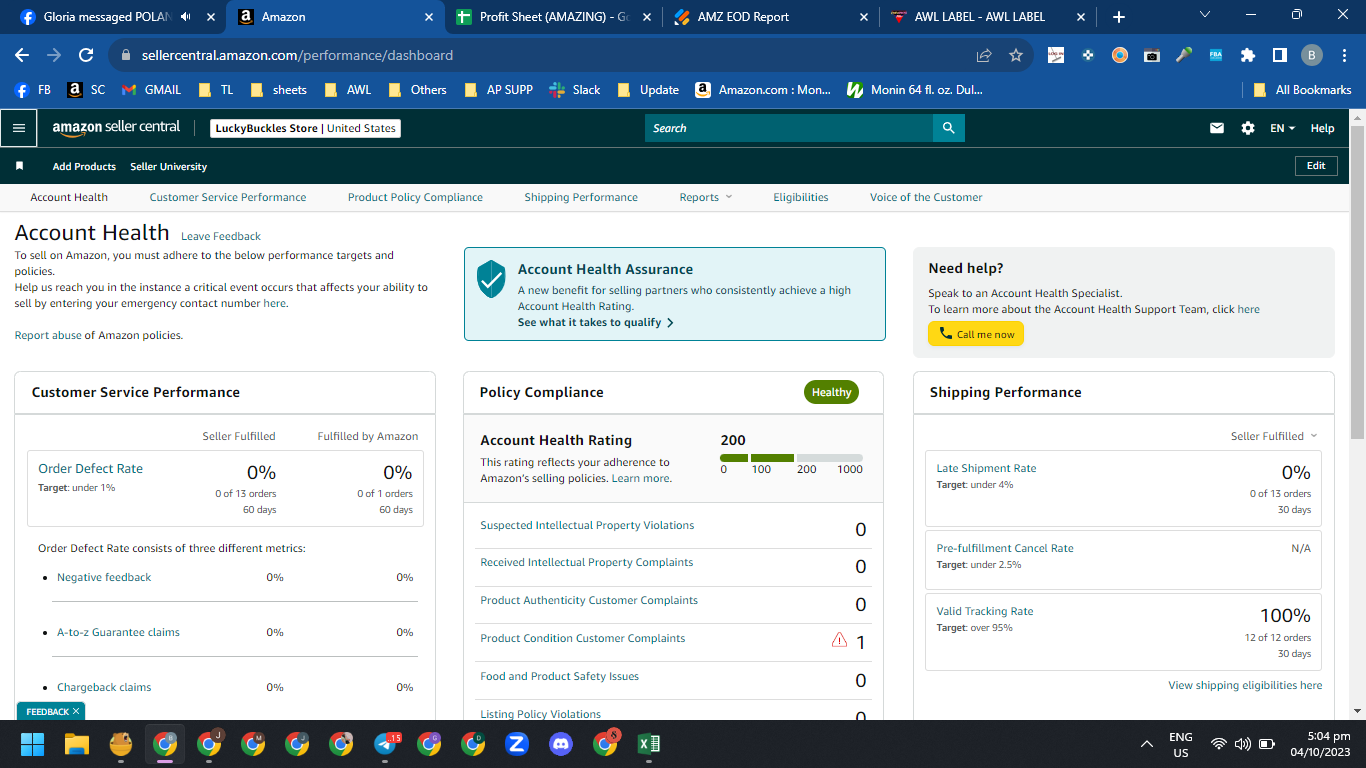The height and width of the screenshot is (768, 1366).
Task: Open the FB bookmark in bookmarks bar
Action: pos(33,90)
